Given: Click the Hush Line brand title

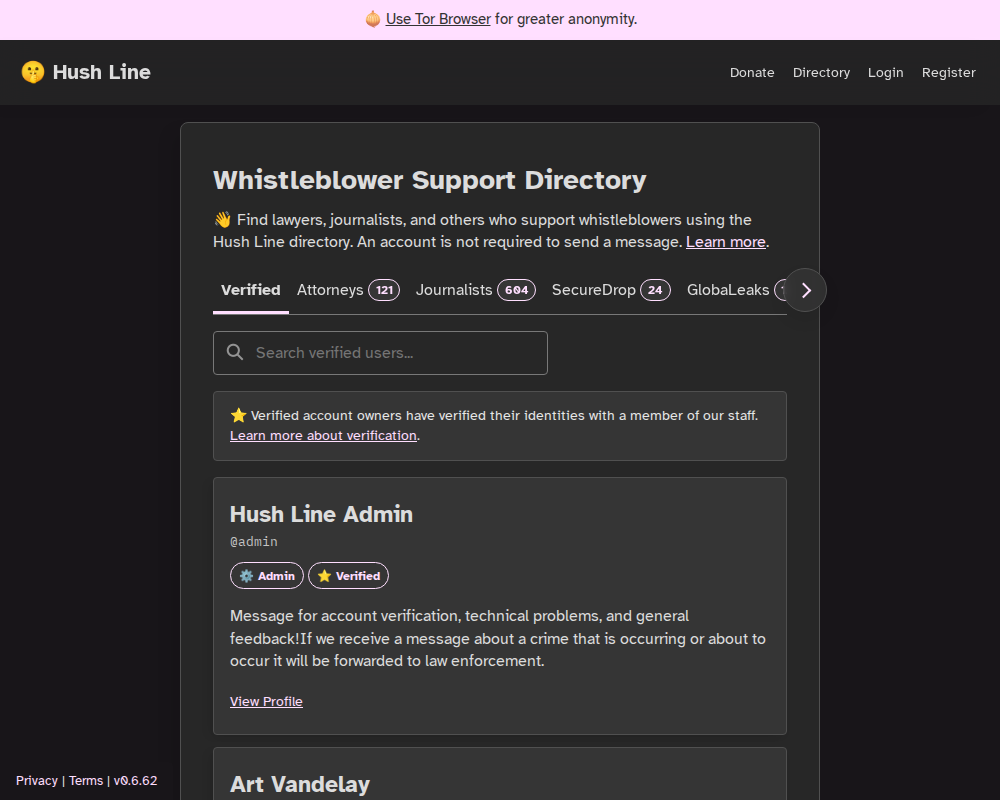Looking at the screenshot, I should (x=101, y=72).
